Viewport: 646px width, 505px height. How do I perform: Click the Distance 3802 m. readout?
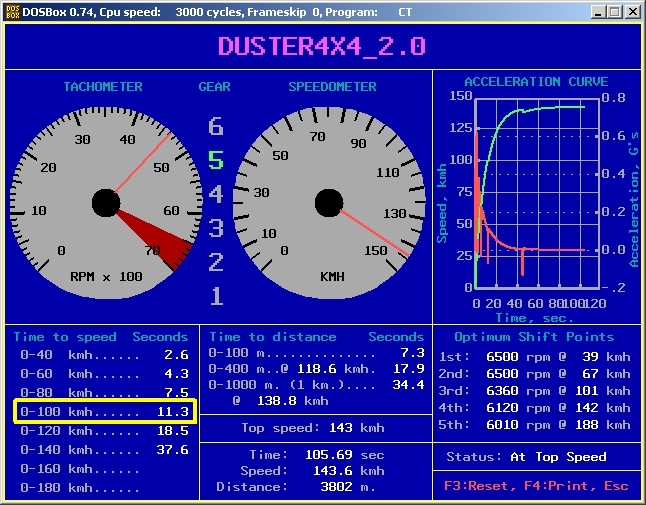point(296,487)
